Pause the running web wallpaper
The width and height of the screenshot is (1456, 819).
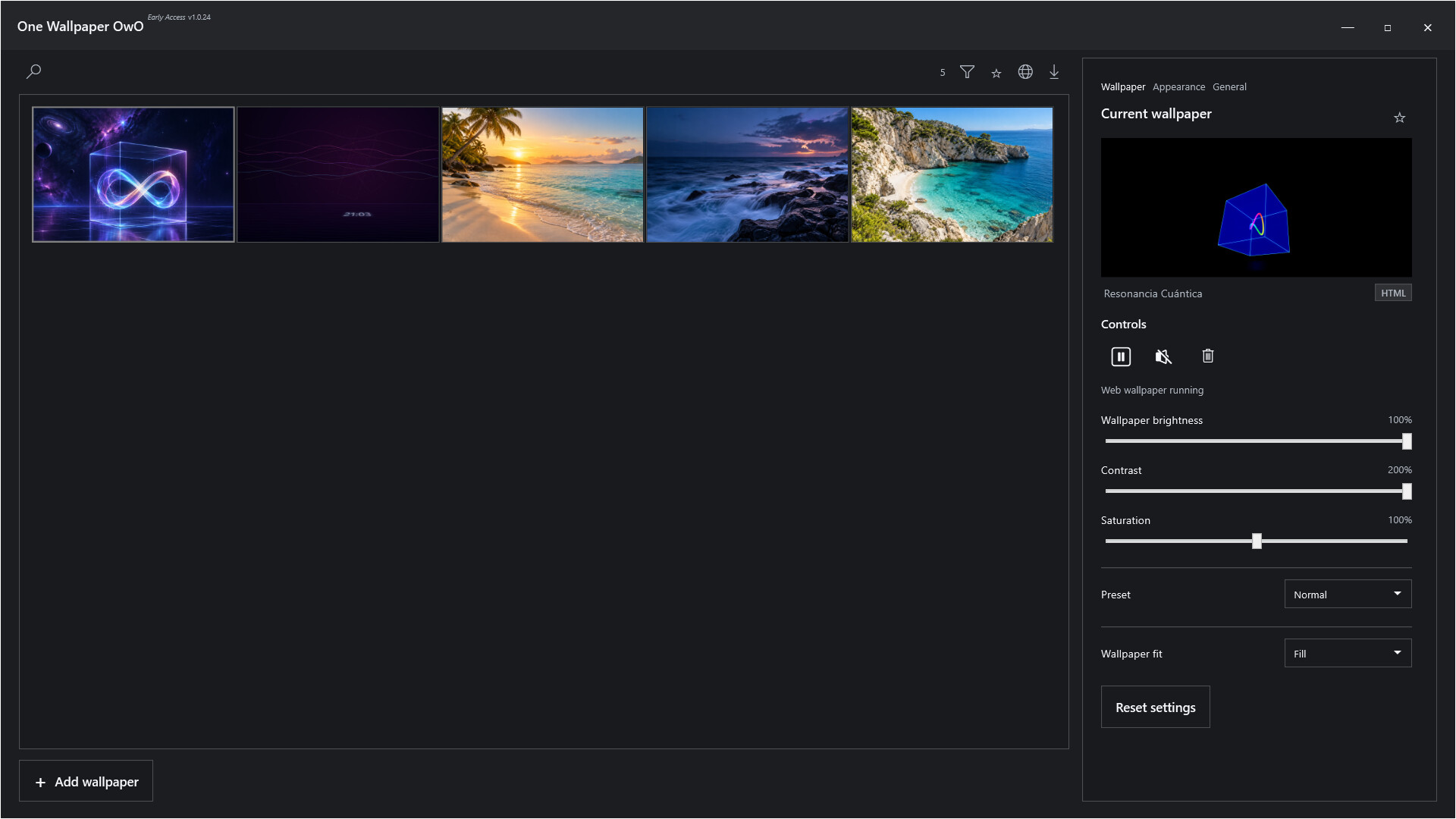pos(1121,356)
